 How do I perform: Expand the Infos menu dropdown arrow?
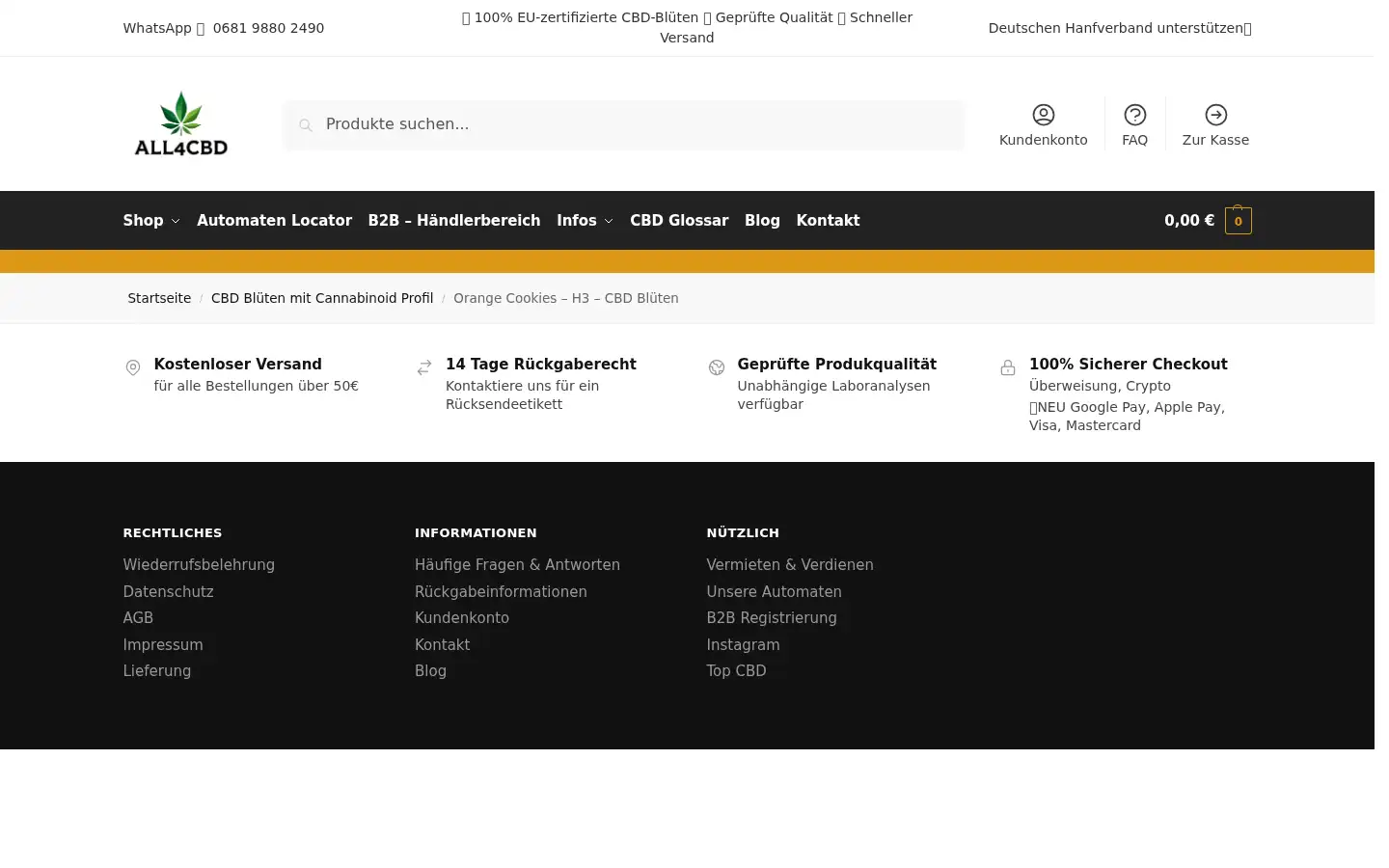609,221
